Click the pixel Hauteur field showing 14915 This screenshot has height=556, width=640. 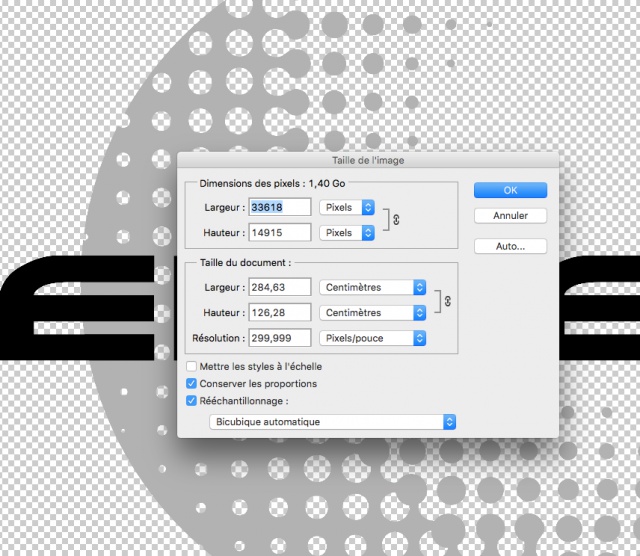tap(279, 233)
